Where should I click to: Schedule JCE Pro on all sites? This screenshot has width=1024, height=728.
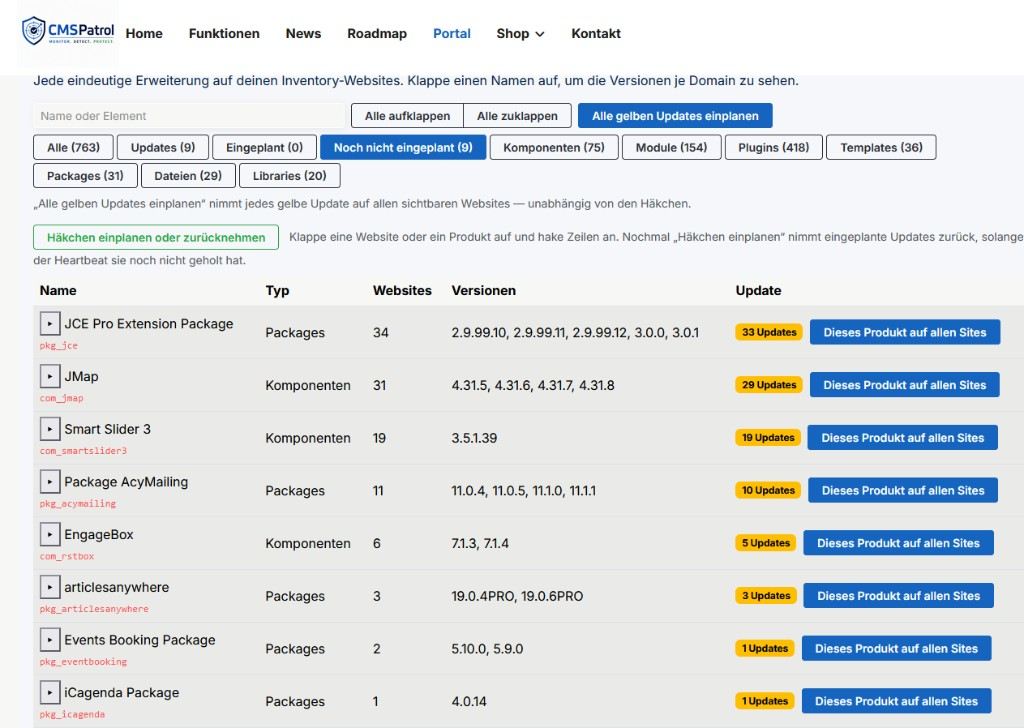pyautogui.click(x=904, y=332)
